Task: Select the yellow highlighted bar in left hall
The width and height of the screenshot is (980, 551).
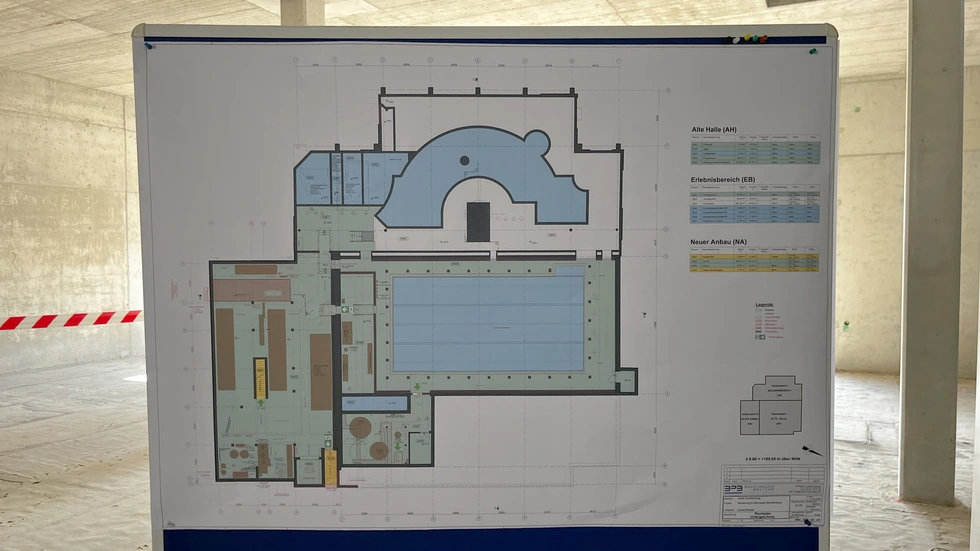Action: point(260,378)
